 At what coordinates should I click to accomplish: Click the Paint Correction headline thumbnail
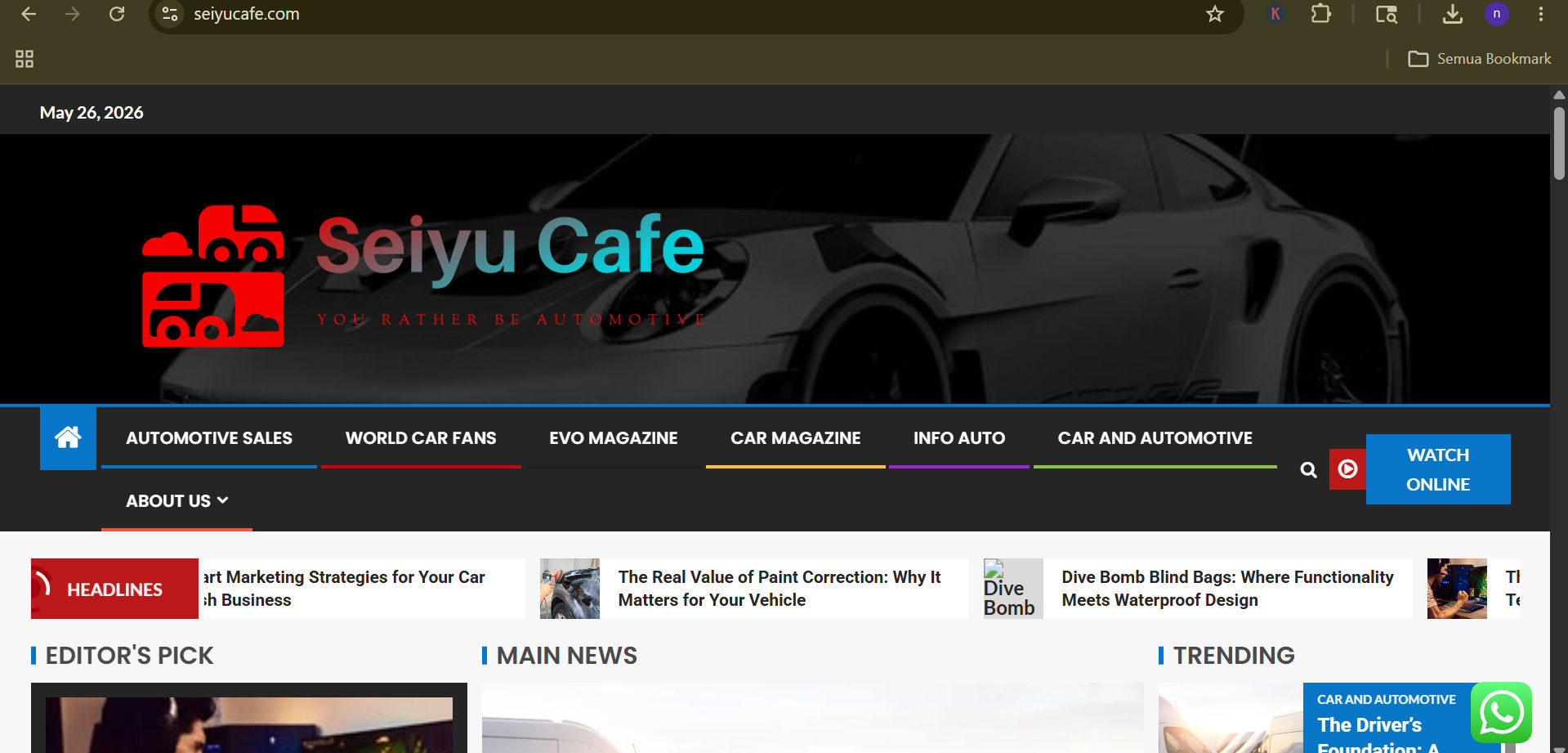pos(570,589)
